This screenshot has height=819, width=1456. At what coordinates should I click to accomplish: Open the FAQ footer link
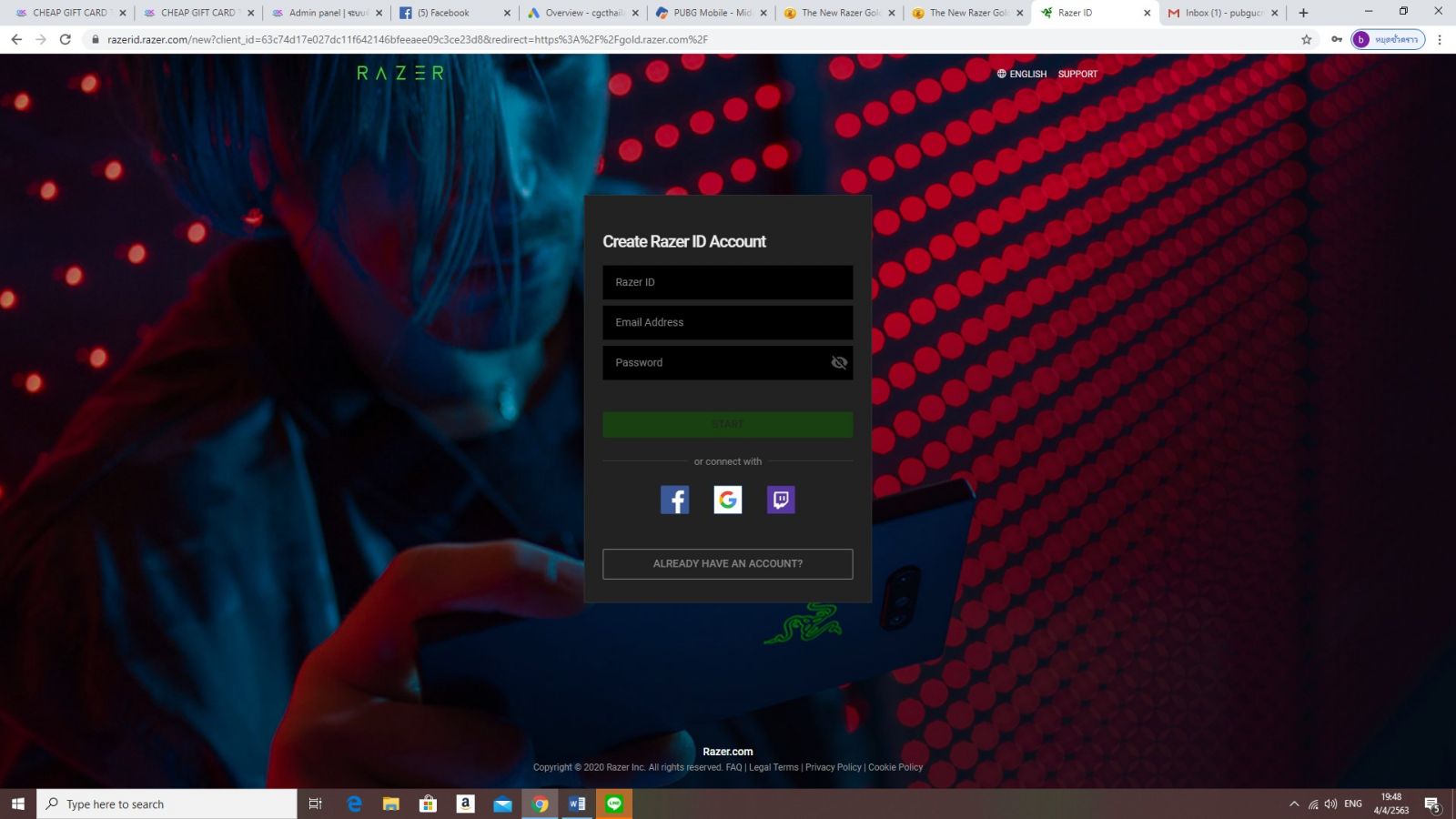coord(733,767)
